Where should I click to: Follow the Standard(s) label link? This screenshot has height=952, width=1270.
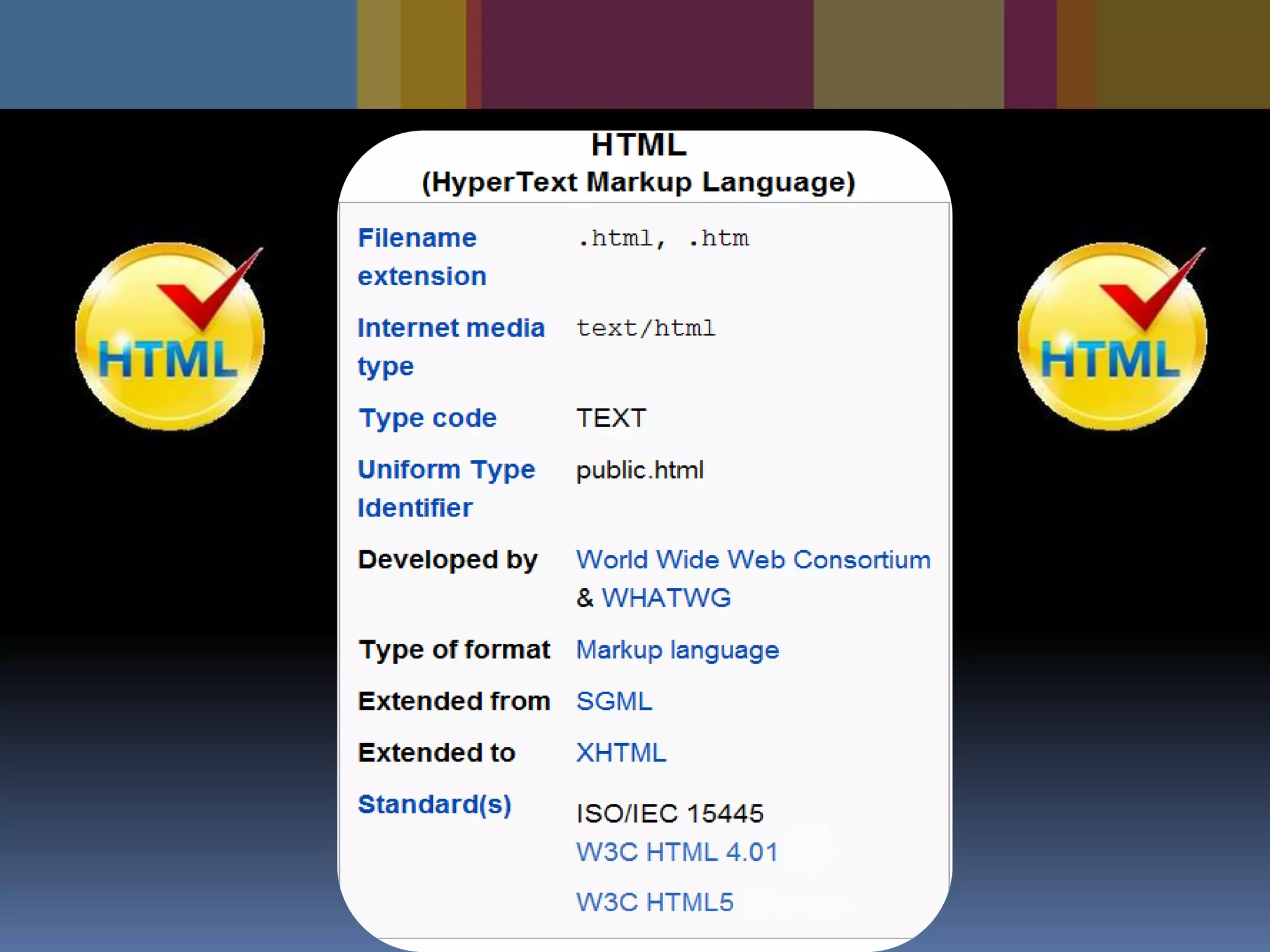pos(435,805)
